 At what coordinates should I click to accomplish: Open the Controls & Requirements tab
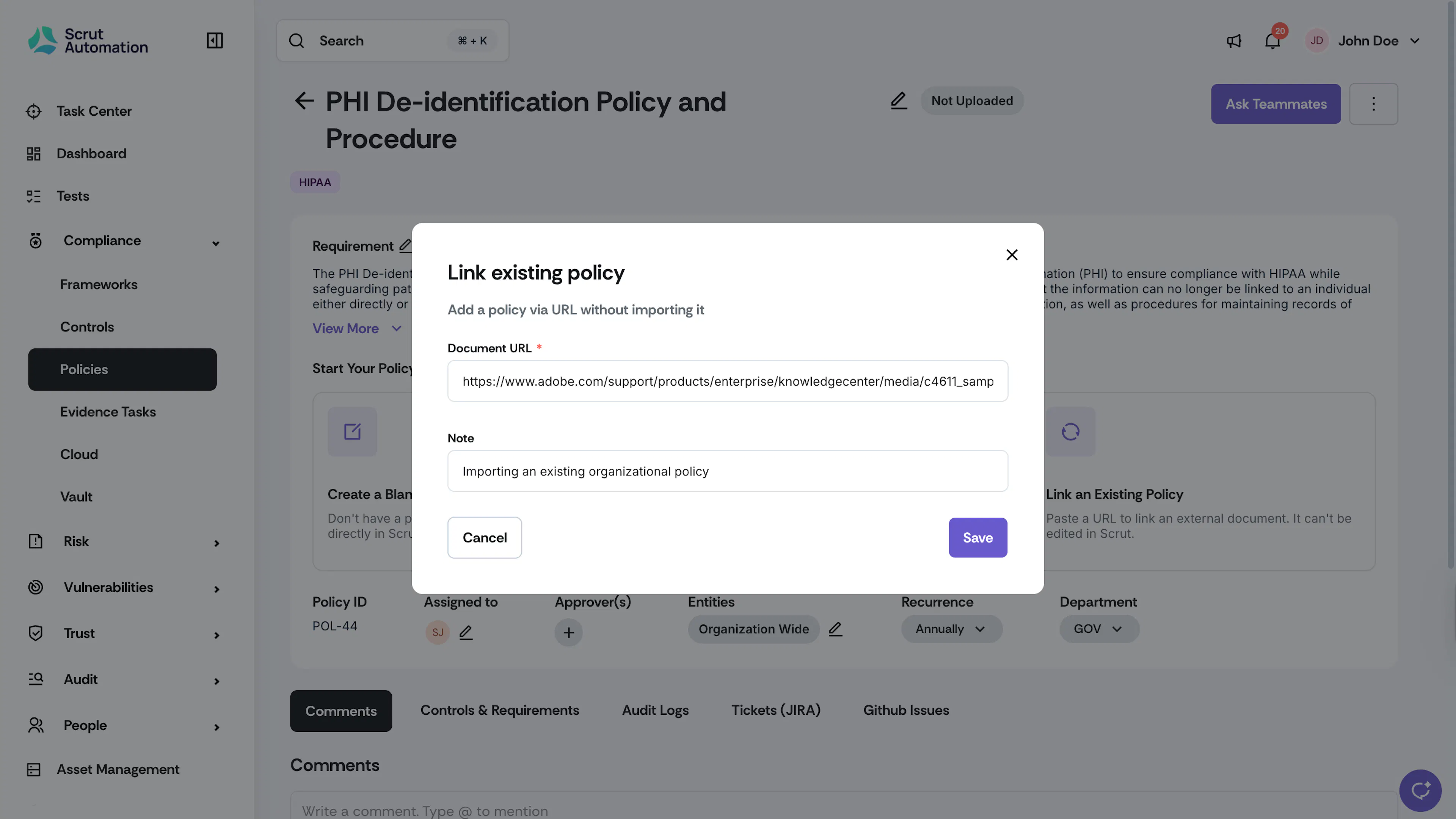(x=500, y=711)
